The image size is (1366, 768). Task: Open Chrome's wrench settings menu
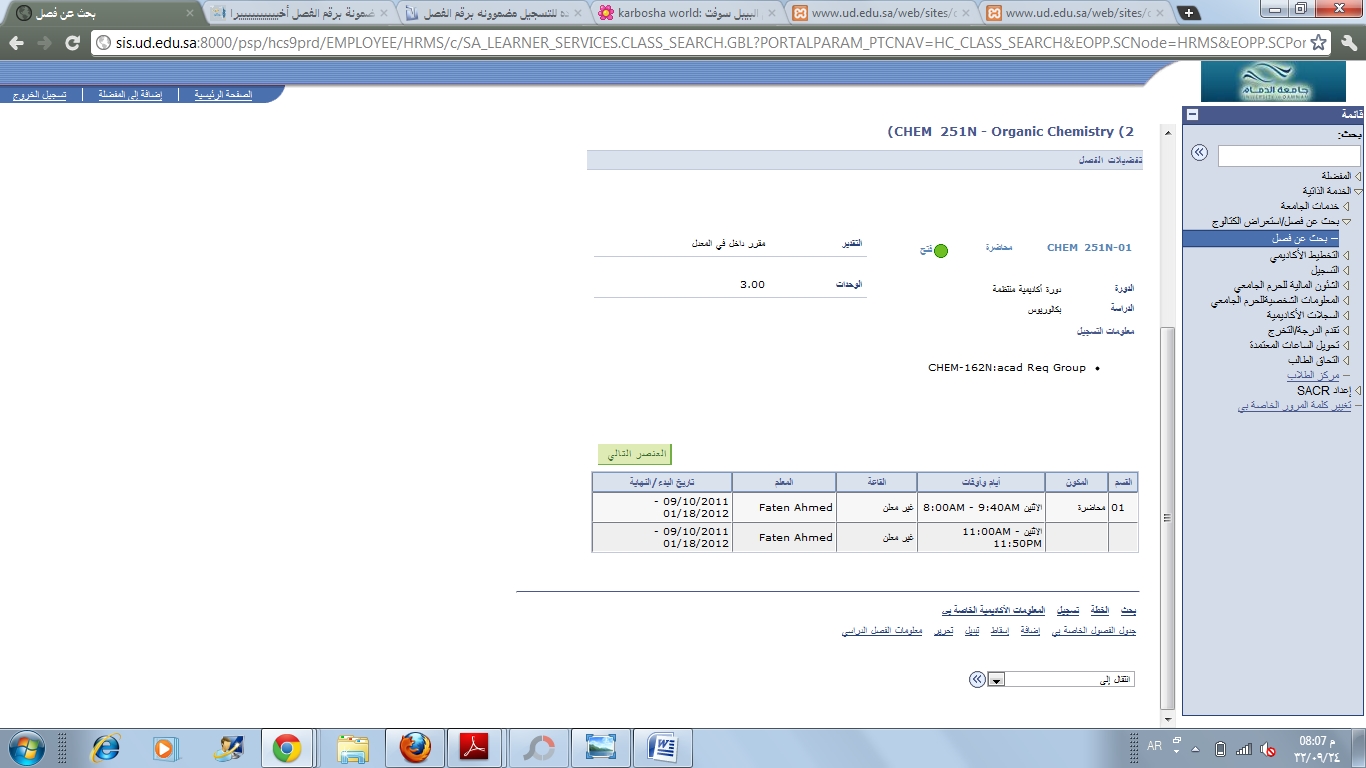(1347, 43)
